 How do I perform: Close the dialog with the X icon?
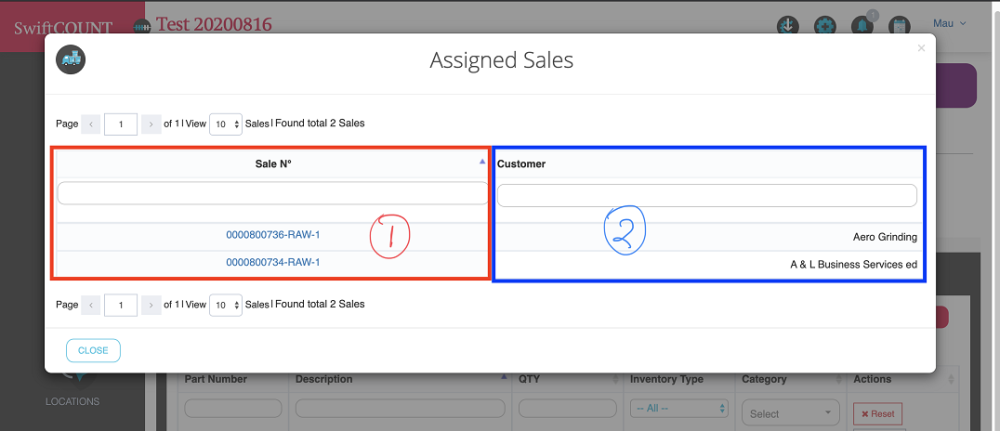(921, 47)
